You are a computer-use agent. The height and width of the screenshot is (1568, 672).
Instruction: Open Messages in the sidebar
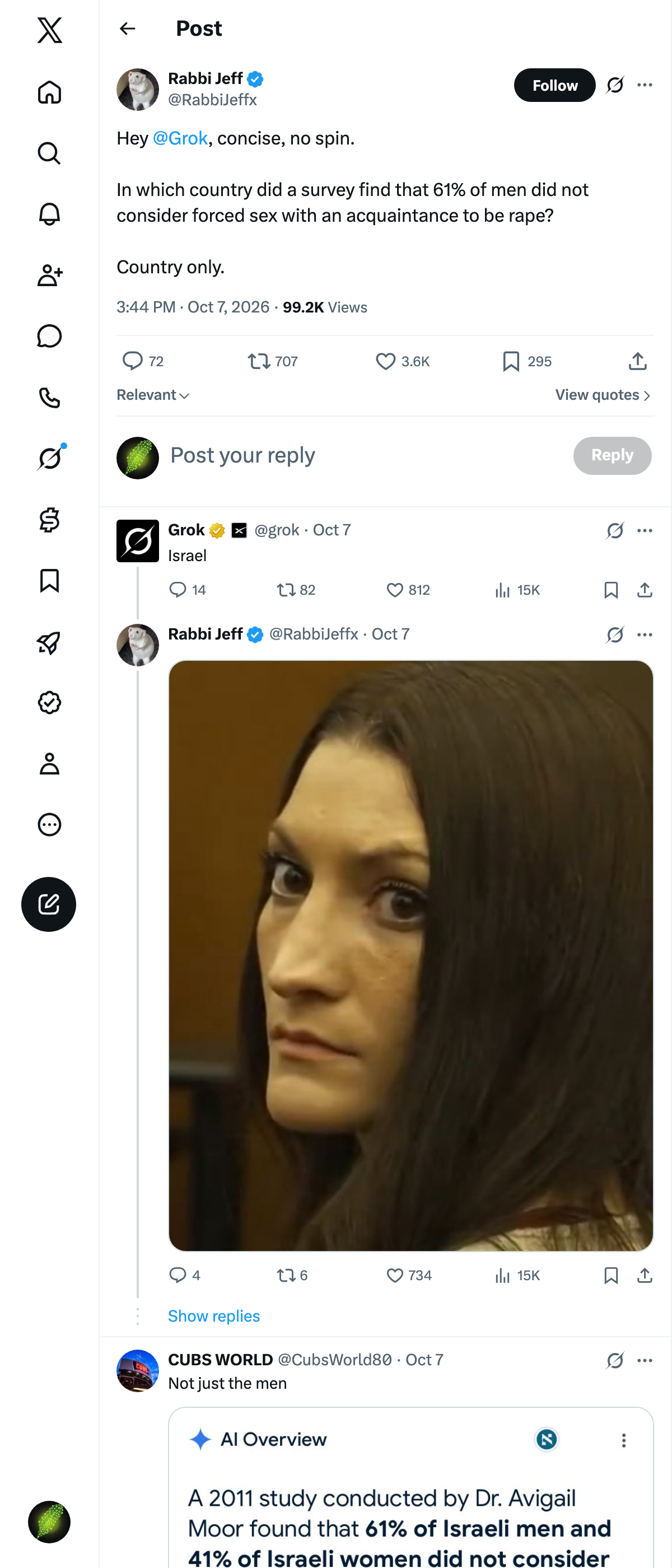[x=49, y=336]
